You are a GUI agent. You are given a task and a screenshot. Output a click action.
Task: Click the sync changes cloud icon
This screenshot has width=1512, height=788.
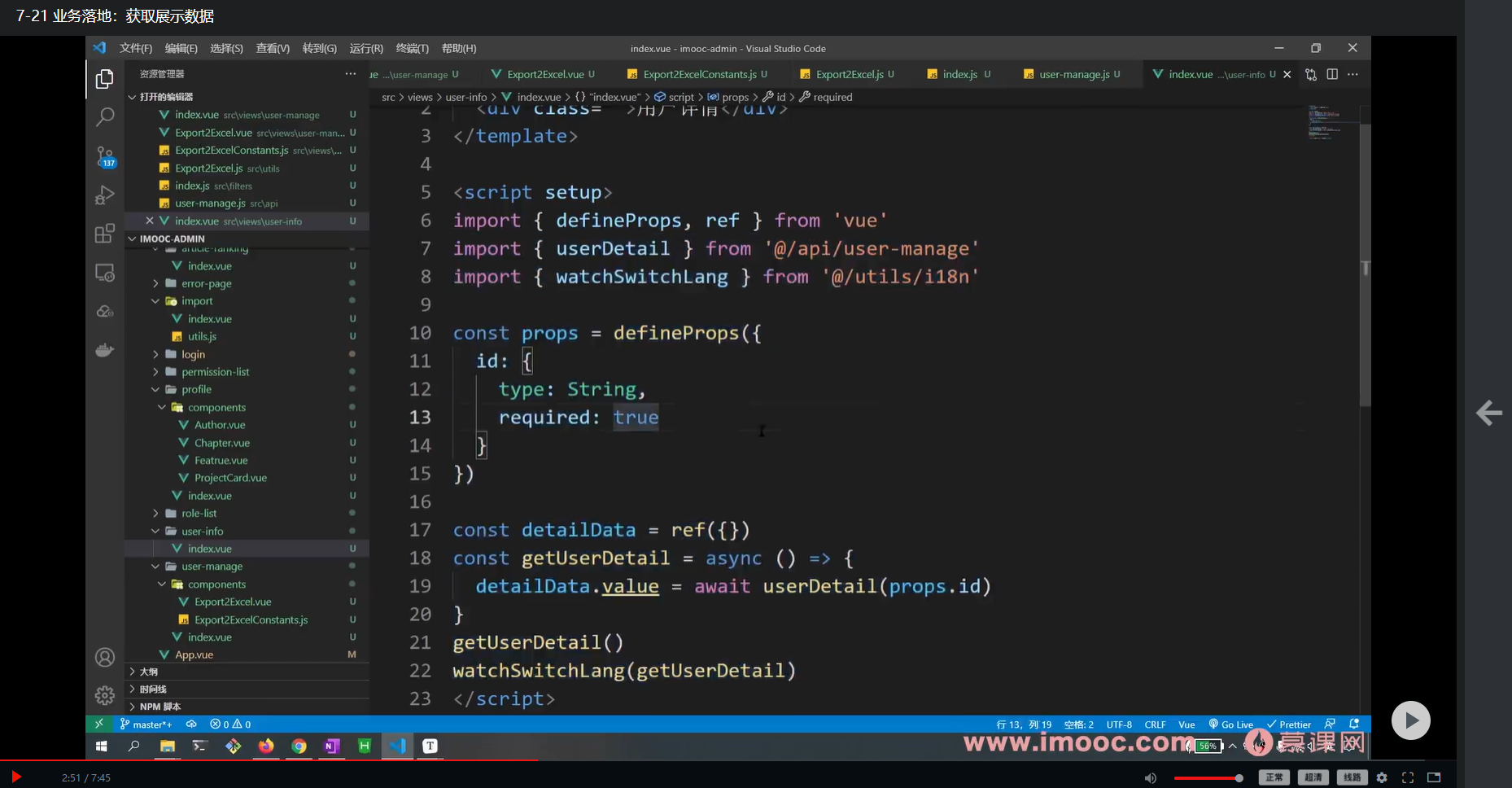coord(191,724)
